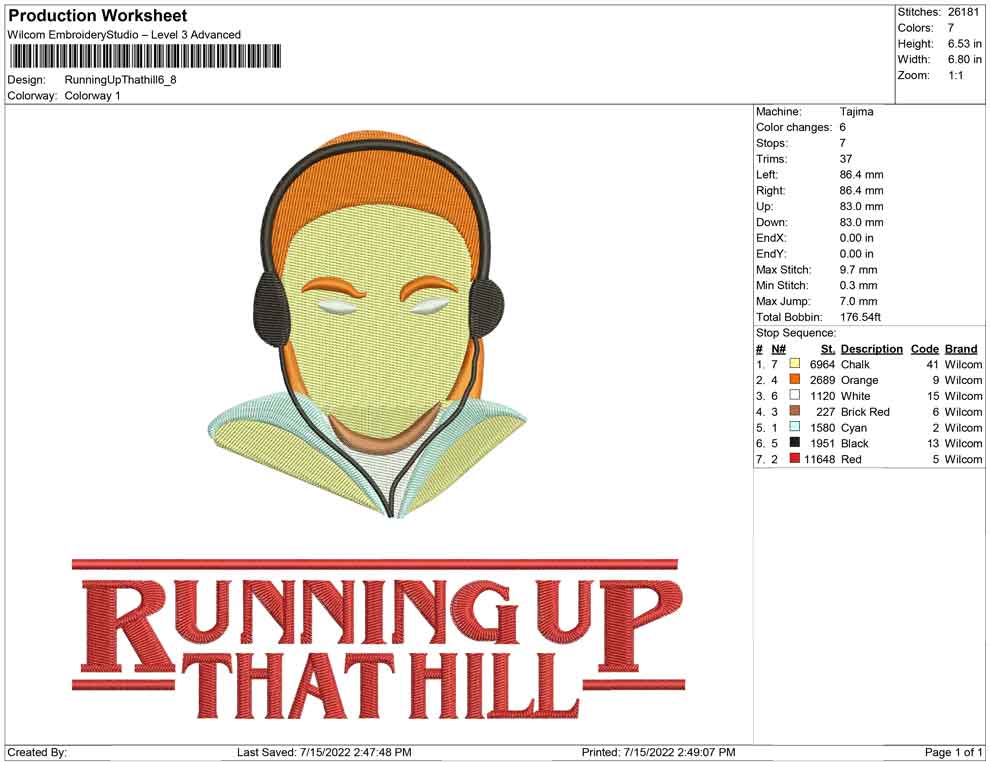Click the 'Up:' measurement label

tap(764, 206)
